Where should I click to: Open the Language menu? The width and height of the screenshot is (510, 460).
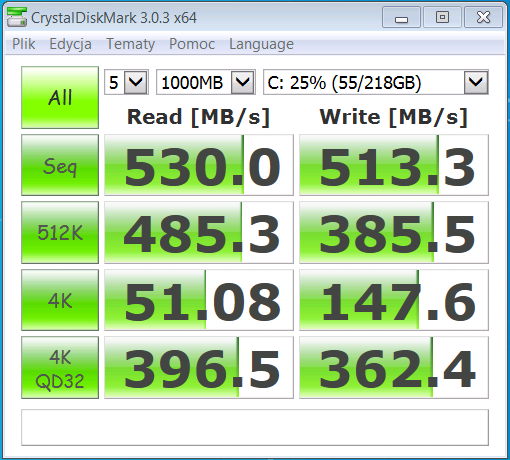click(x=261, y=44)
